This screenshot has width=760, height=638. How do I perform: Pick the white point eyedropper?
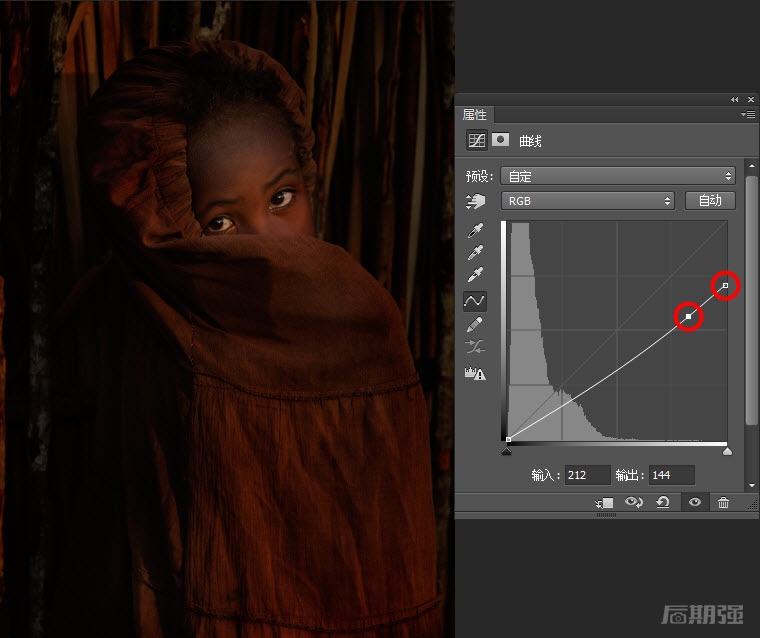475,274
